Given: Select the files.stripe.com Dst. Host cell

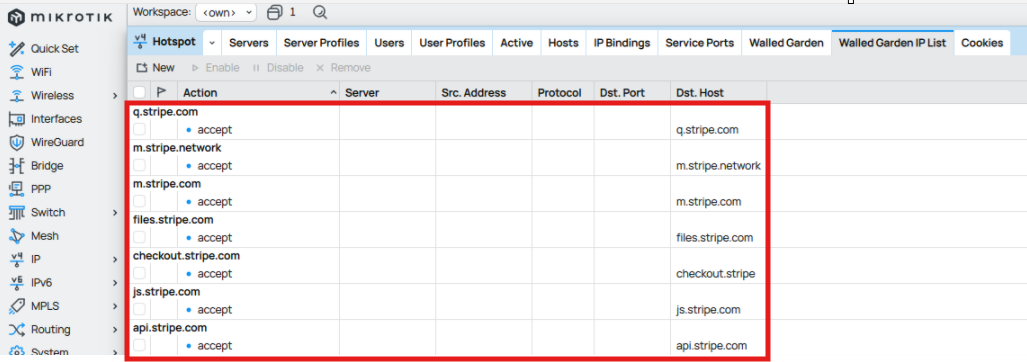Looking at the screenshot, I should click(x=715, y=238).
